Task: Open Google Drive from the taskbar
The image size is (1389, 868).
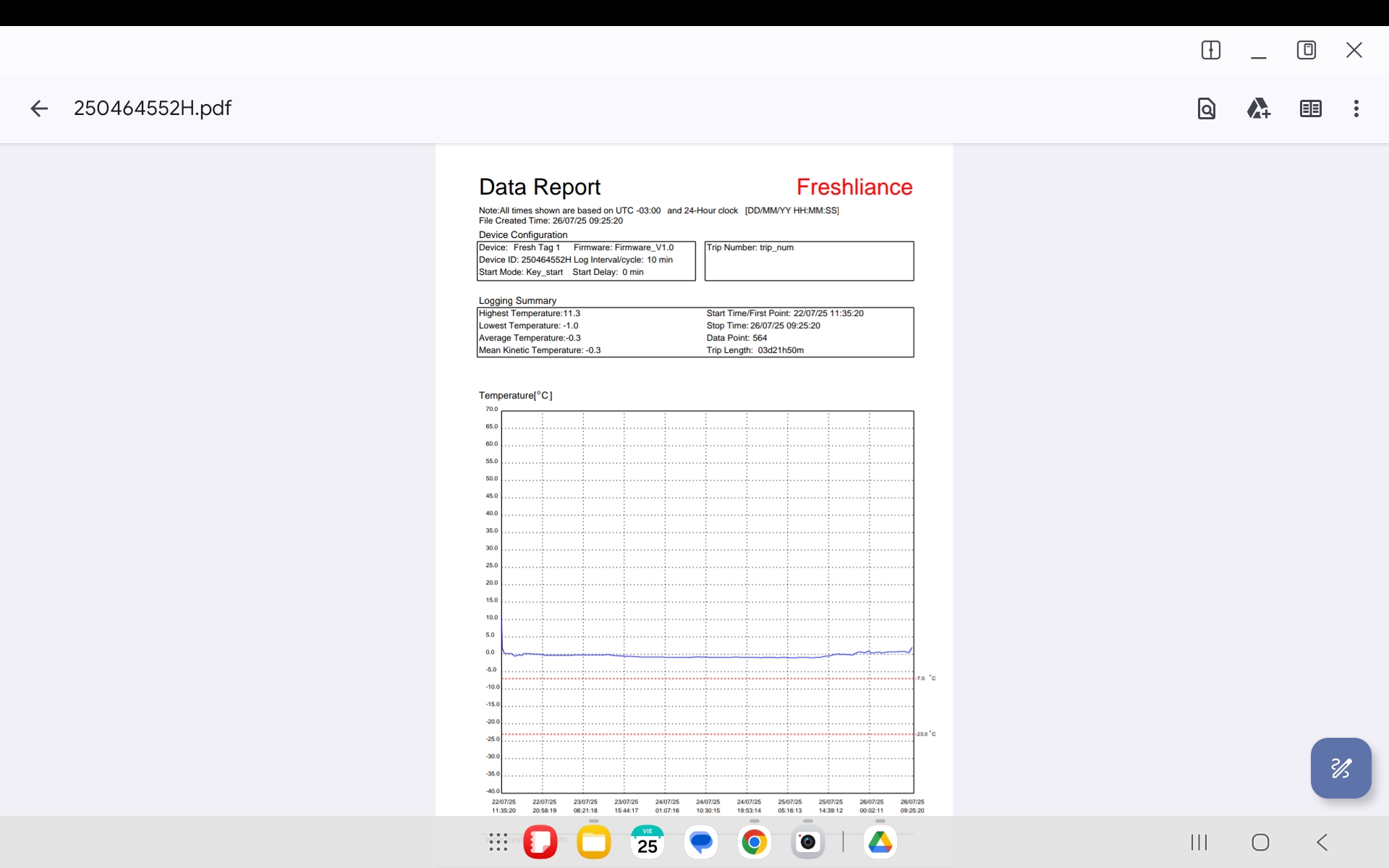Action: click(x=880, y=842)
